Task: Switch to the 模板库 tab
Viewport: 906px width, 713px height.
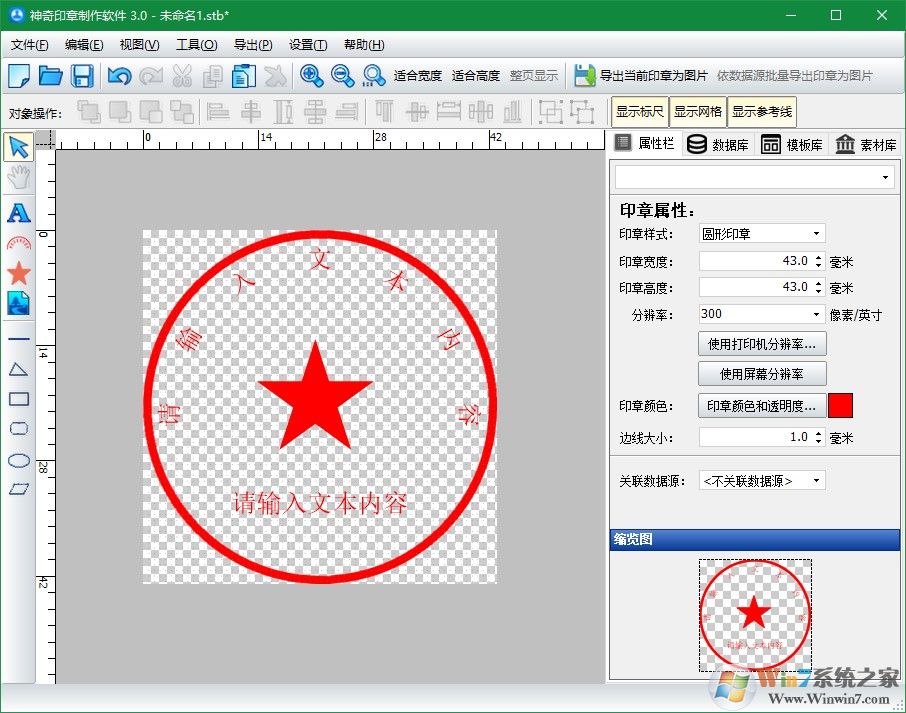Action: click(794, 144)
